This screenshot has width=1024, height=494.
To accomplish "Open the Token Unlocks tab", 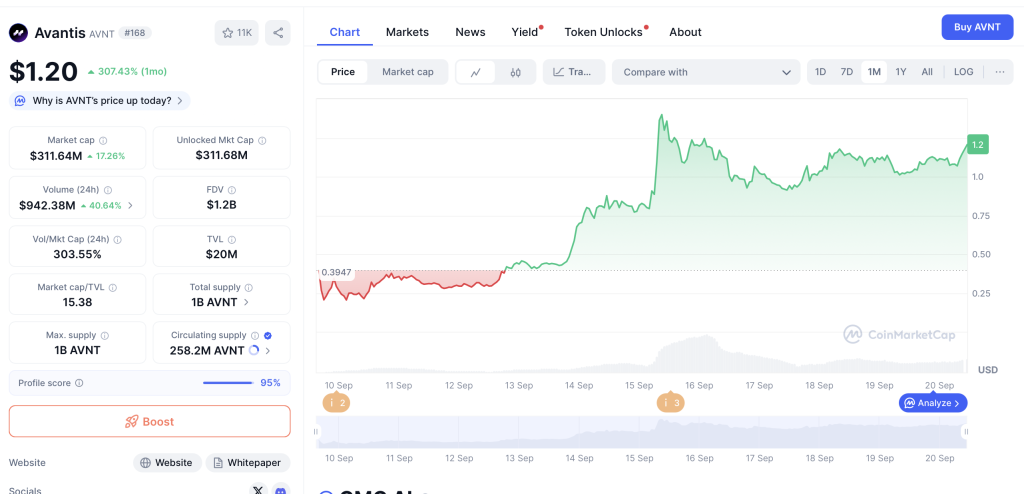I will (603, 32).
